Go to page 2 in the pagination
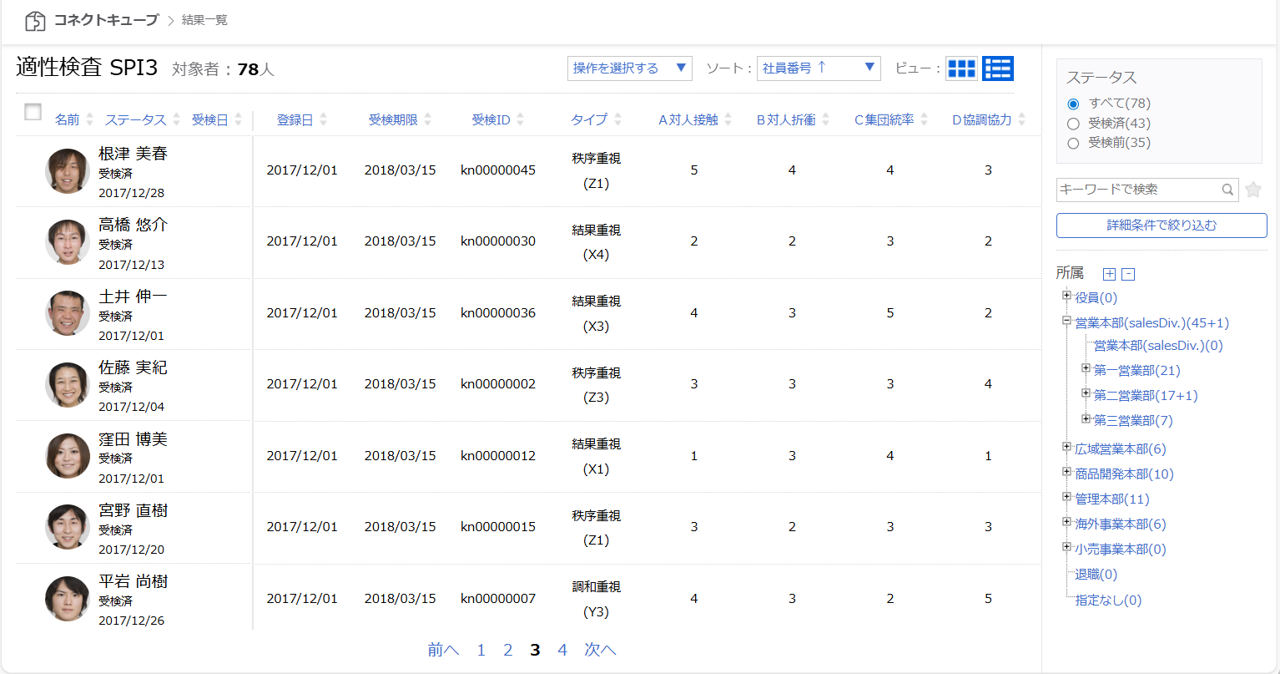Image resolution: width=1280 pixels, height=674 pixels. [507, 650]
